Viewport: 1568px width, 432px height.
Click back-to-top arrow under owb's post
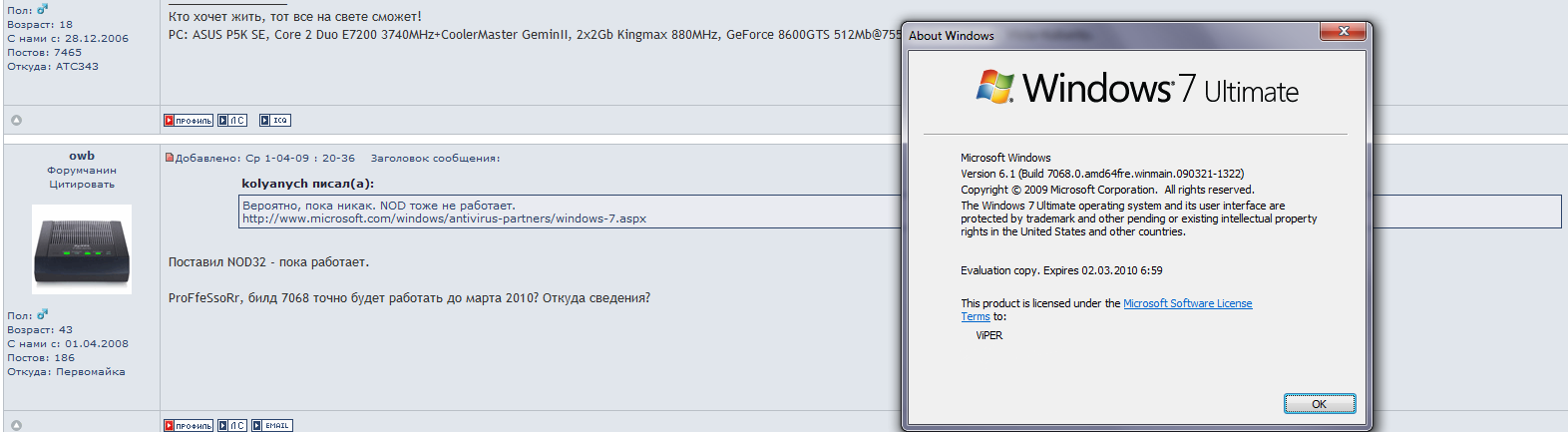pos(16,426)
